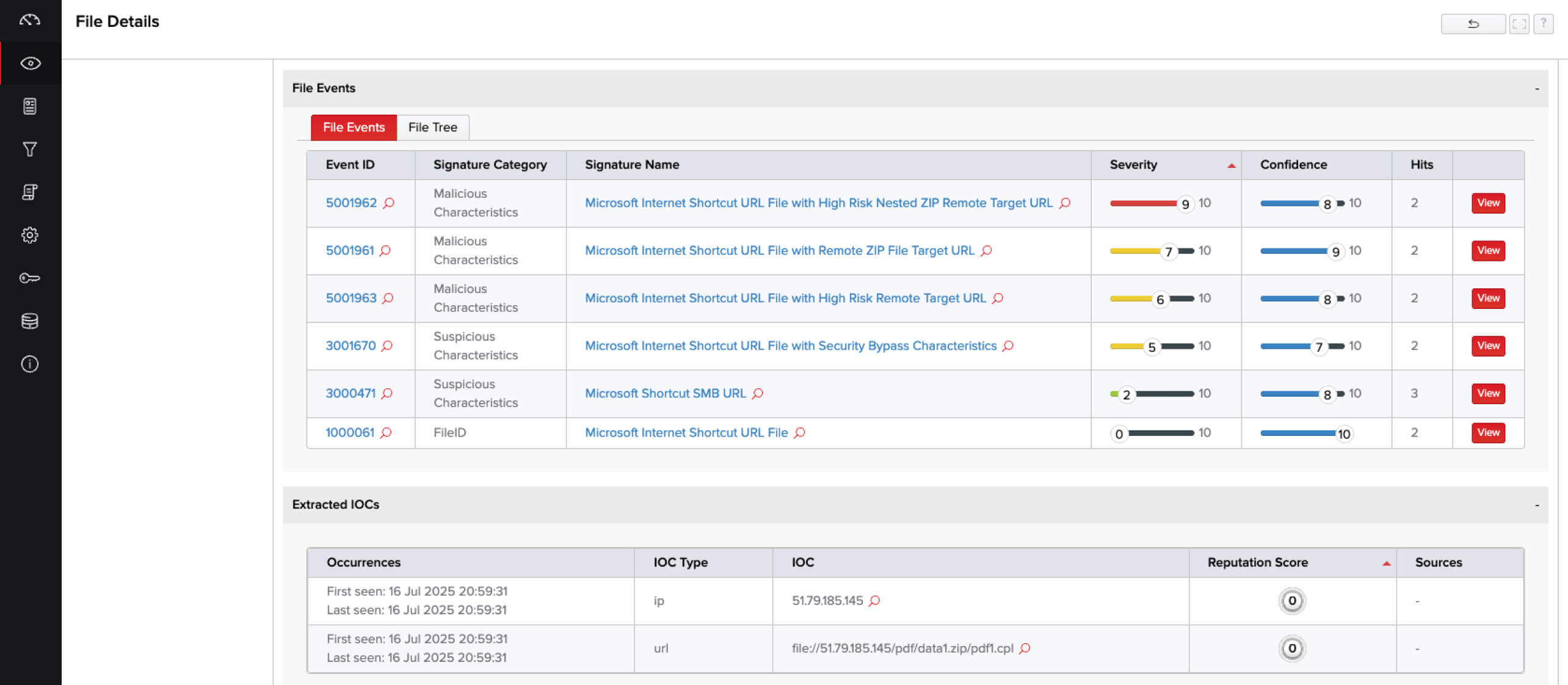
Task: Open the reports document icon in the sidebar
Action: [30, 106]
